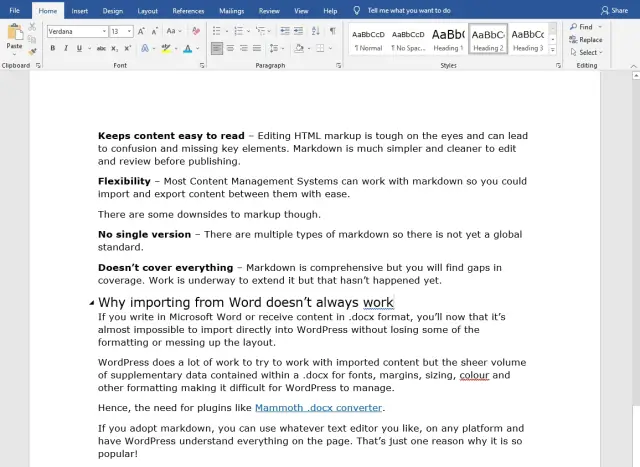This screenshot has height=467, width=640.
Task: Apply superscript formatting
Action: tap(128, 49)
